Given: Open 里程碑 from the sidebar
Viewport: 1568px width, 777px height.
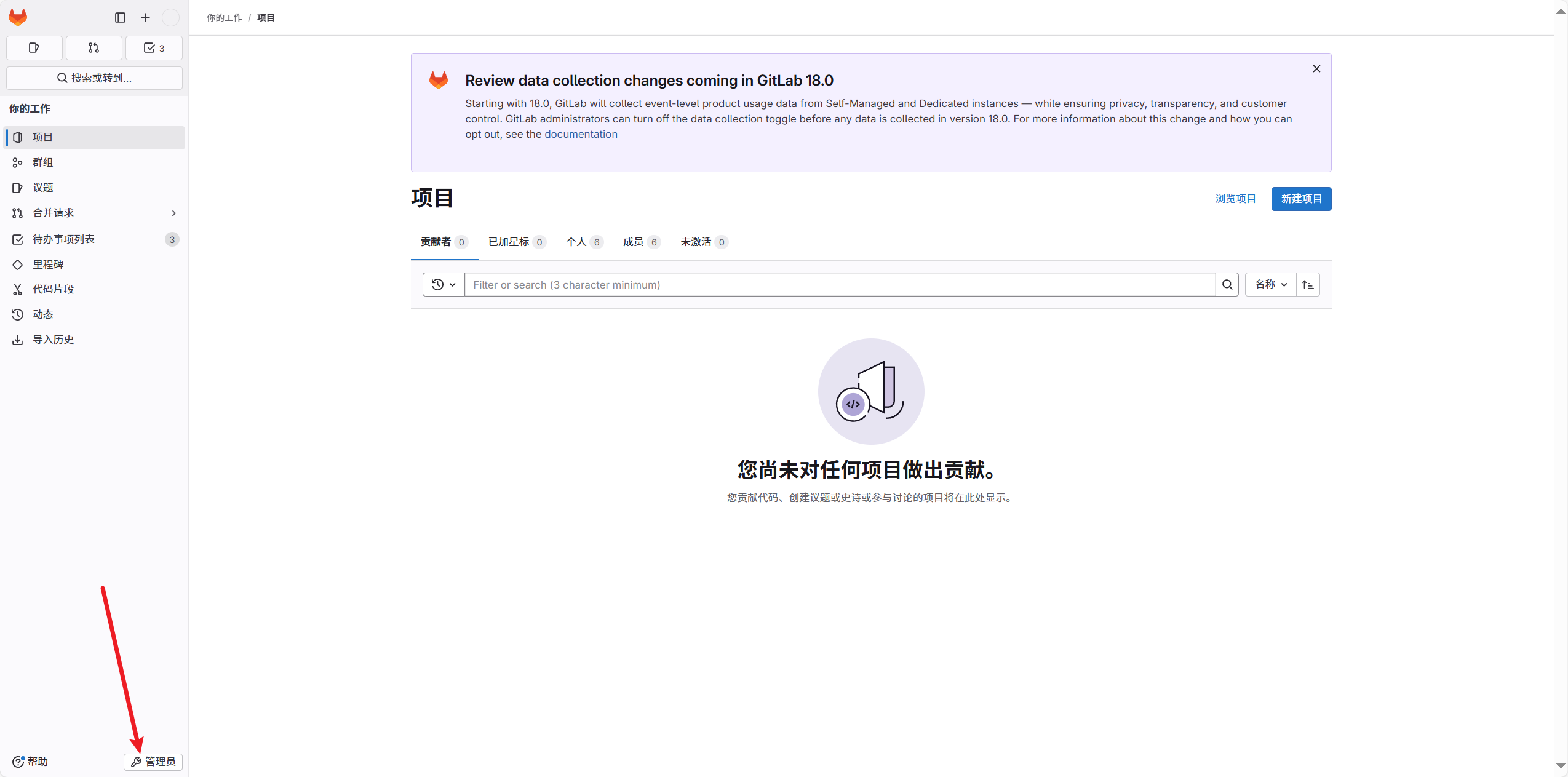Looking at the screenshot, I should (x=48, y=264).
